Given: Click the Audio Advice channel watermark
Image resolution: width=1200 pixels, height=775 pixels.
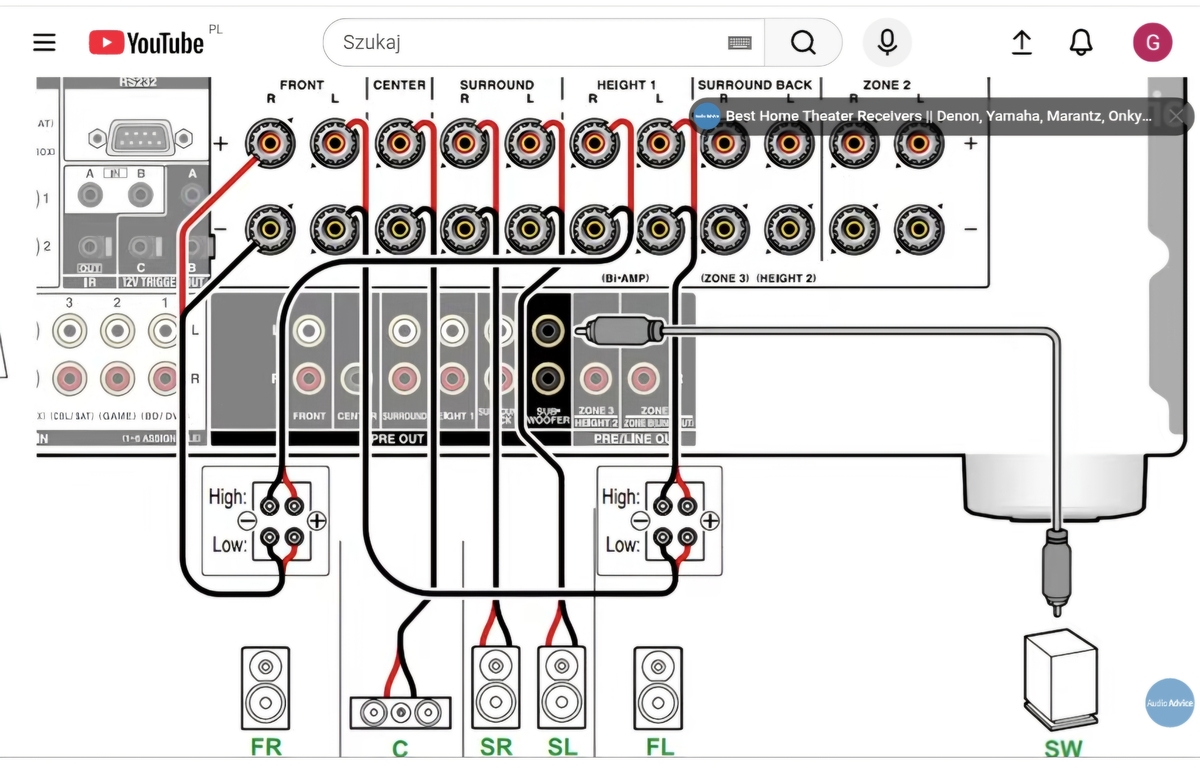Looking at the screenshot, I should click(x=1169, y=703).
